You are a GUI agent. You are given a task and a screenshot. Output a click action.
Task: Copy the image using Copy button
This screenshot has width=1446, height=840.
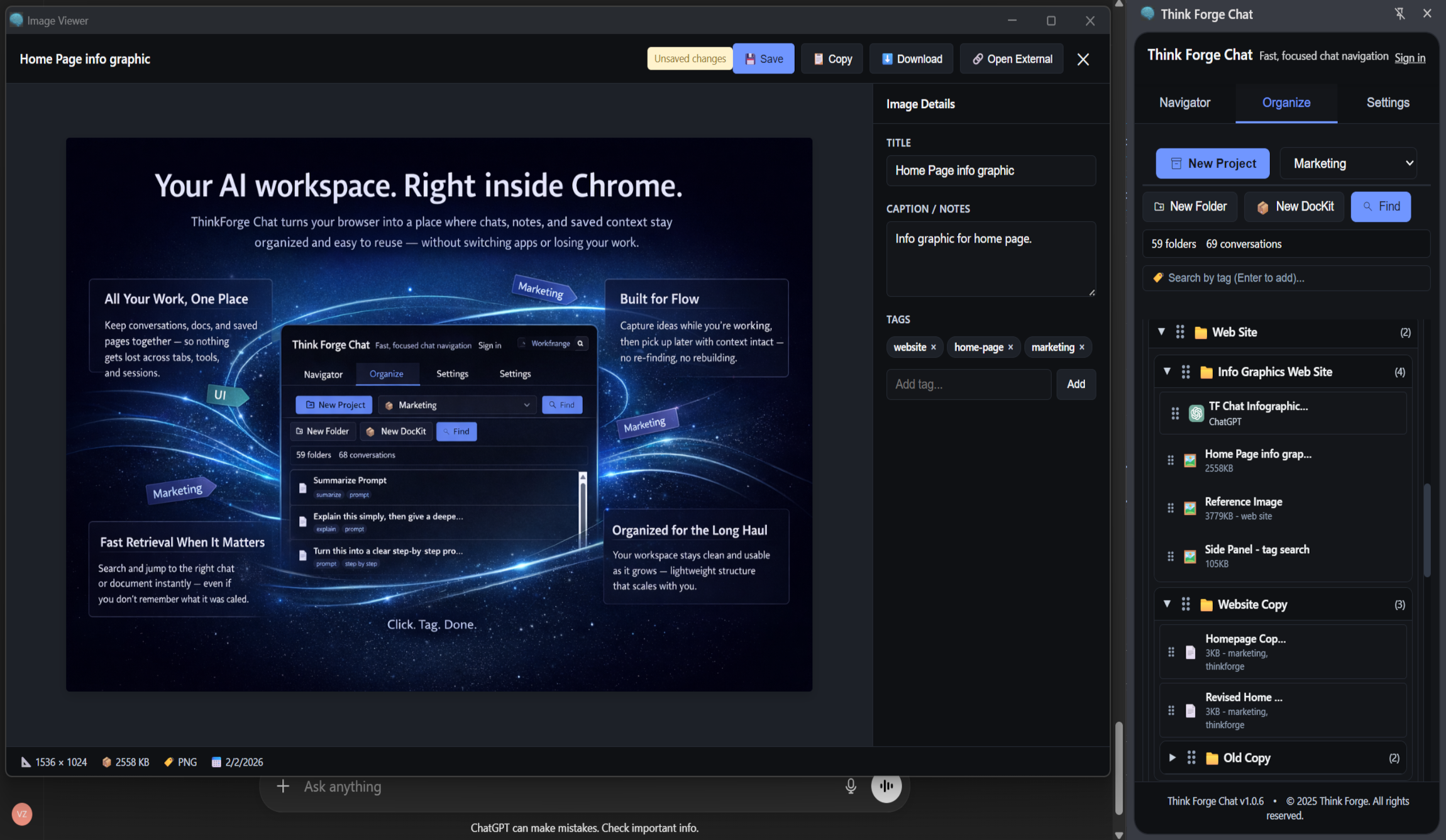click(x=832, y=58)
